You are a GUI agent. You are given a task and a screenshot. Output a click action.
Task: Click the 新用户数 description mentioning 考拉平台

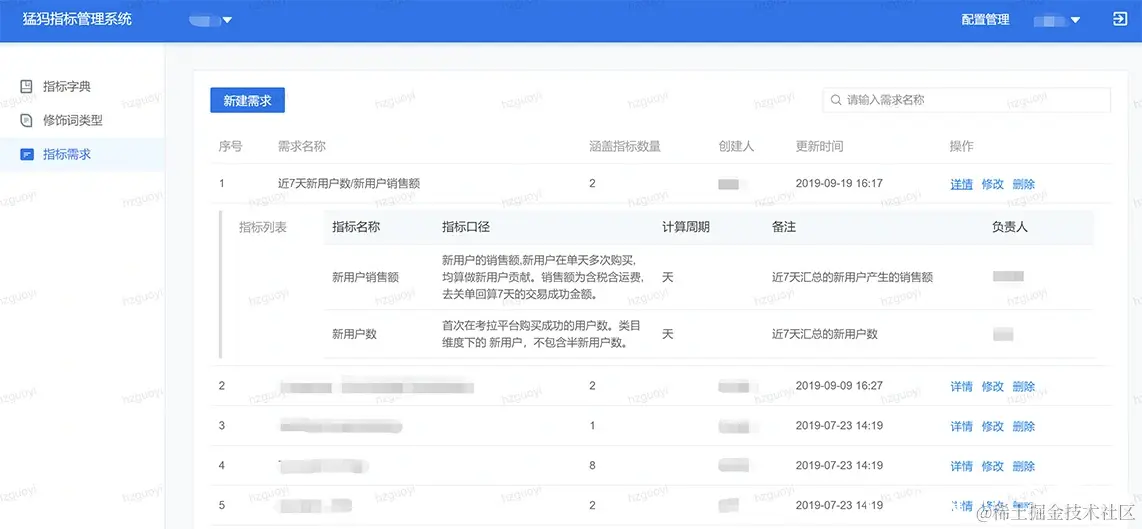tap(541, 334)
